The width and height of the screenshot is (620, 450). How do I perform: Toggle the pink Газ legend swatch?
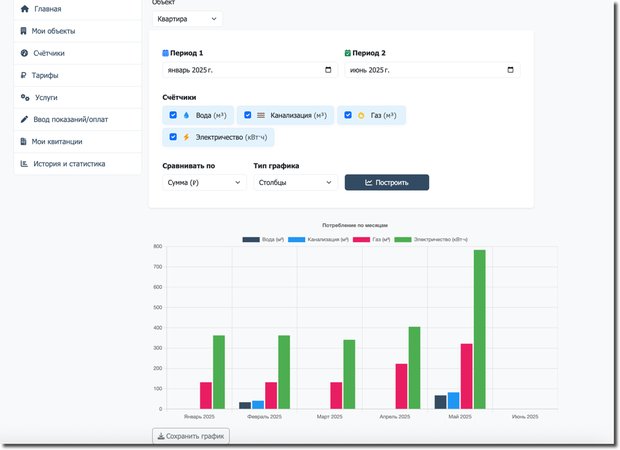(361, 239)
